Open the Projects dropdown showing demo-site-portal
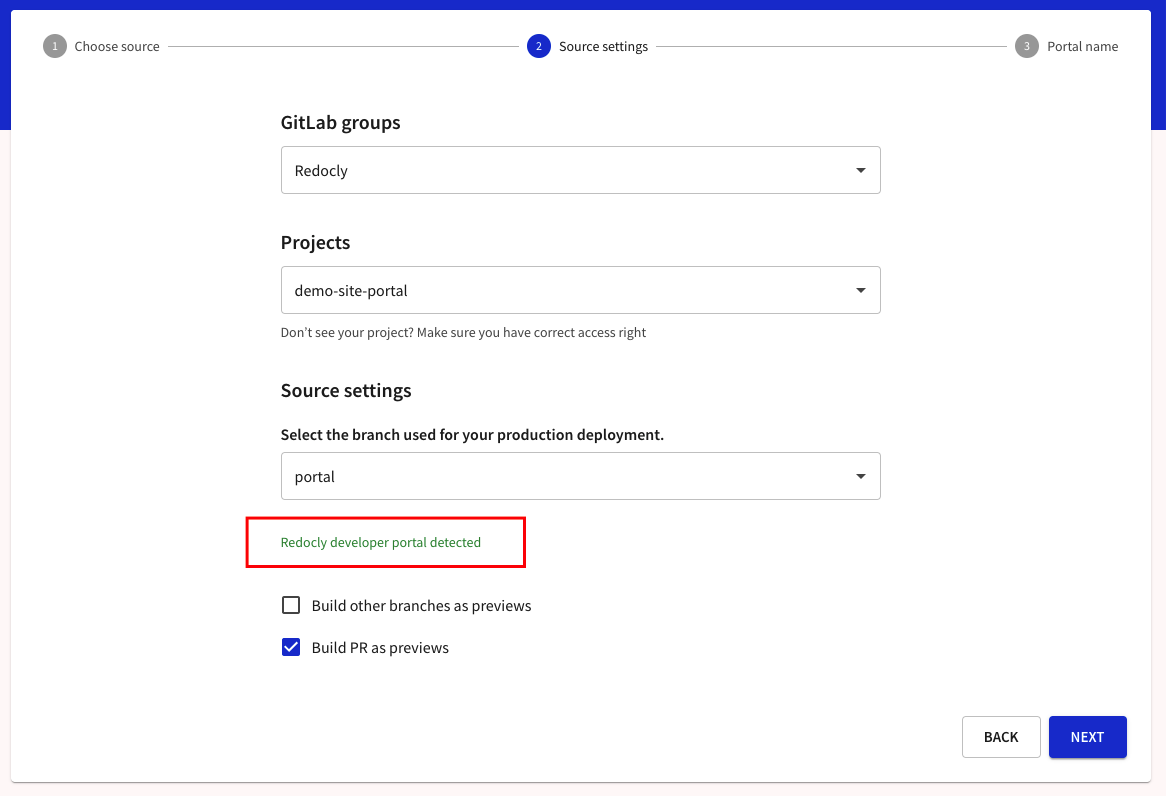The height and width of the screenshot is (796, 1166). click(x=580, y=290)
